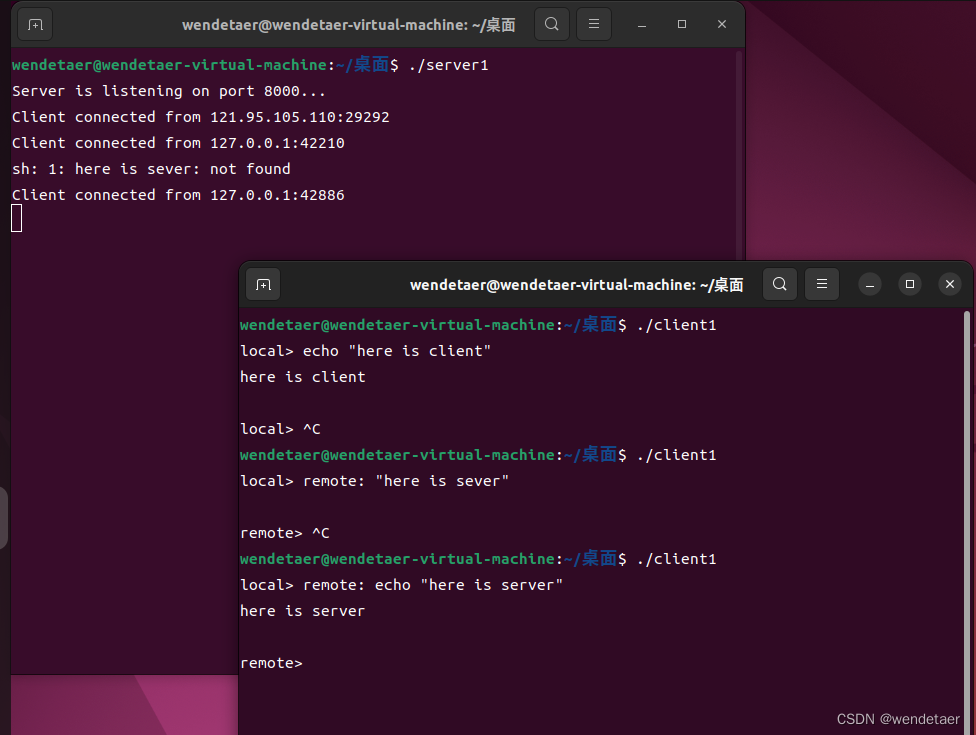Click the server1 terminal title bar text
The height and width of the screenshot is (735, 976).
(349, 25)
